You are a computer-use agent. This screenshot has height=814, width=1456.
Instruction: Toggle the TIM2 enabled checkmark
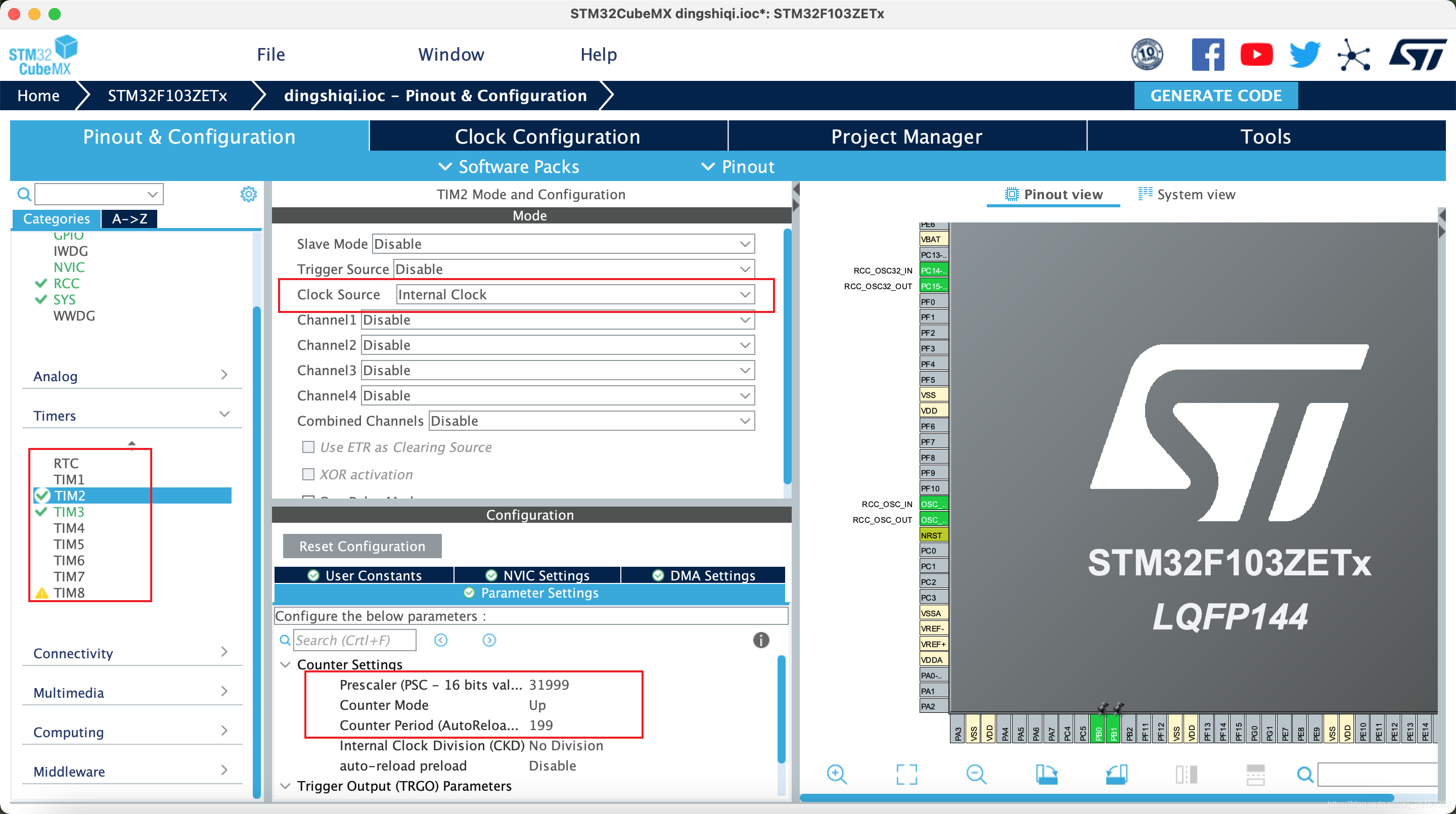(x=42, y=496)
